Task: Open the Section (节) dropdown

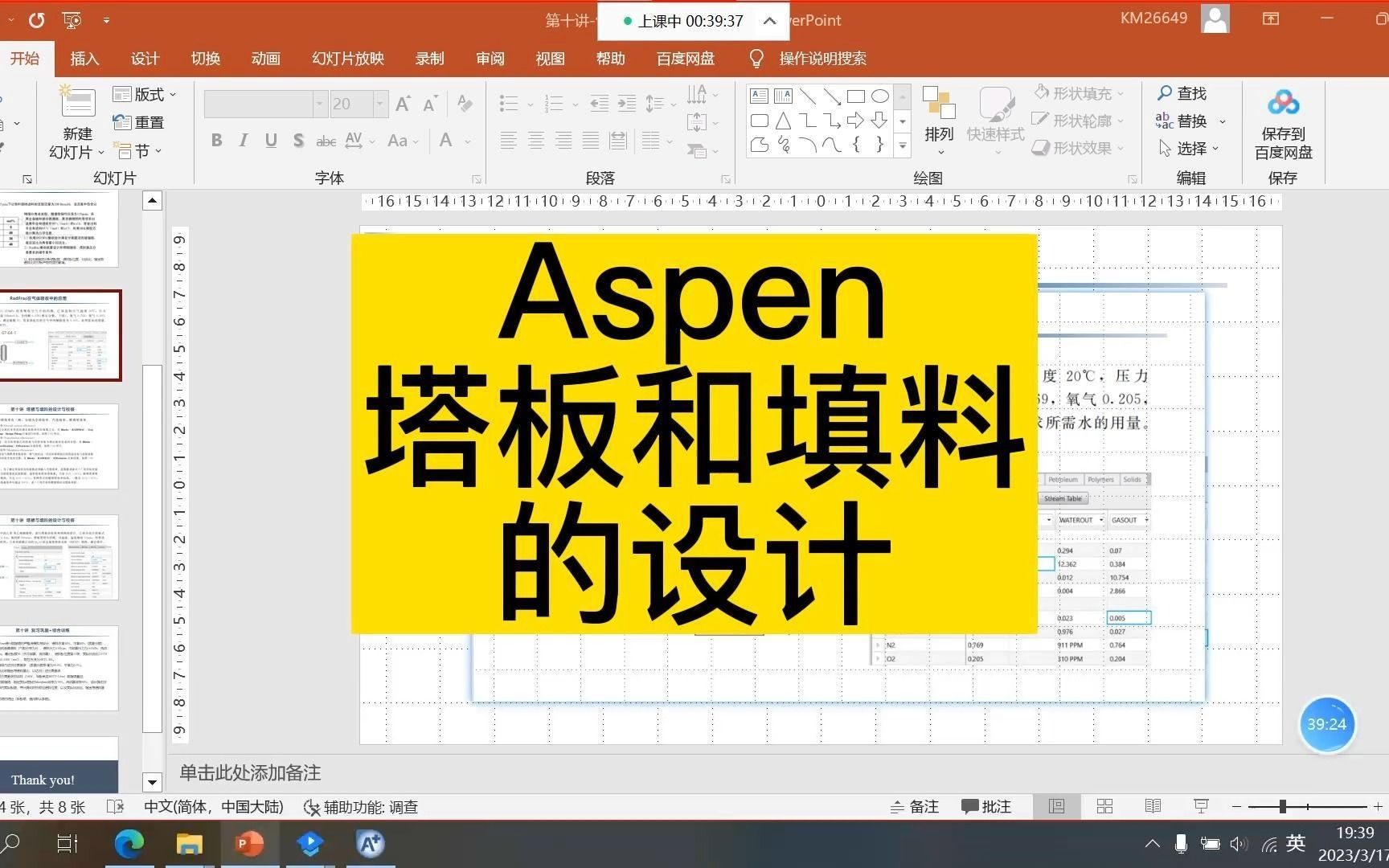Action: coord(138,150)
